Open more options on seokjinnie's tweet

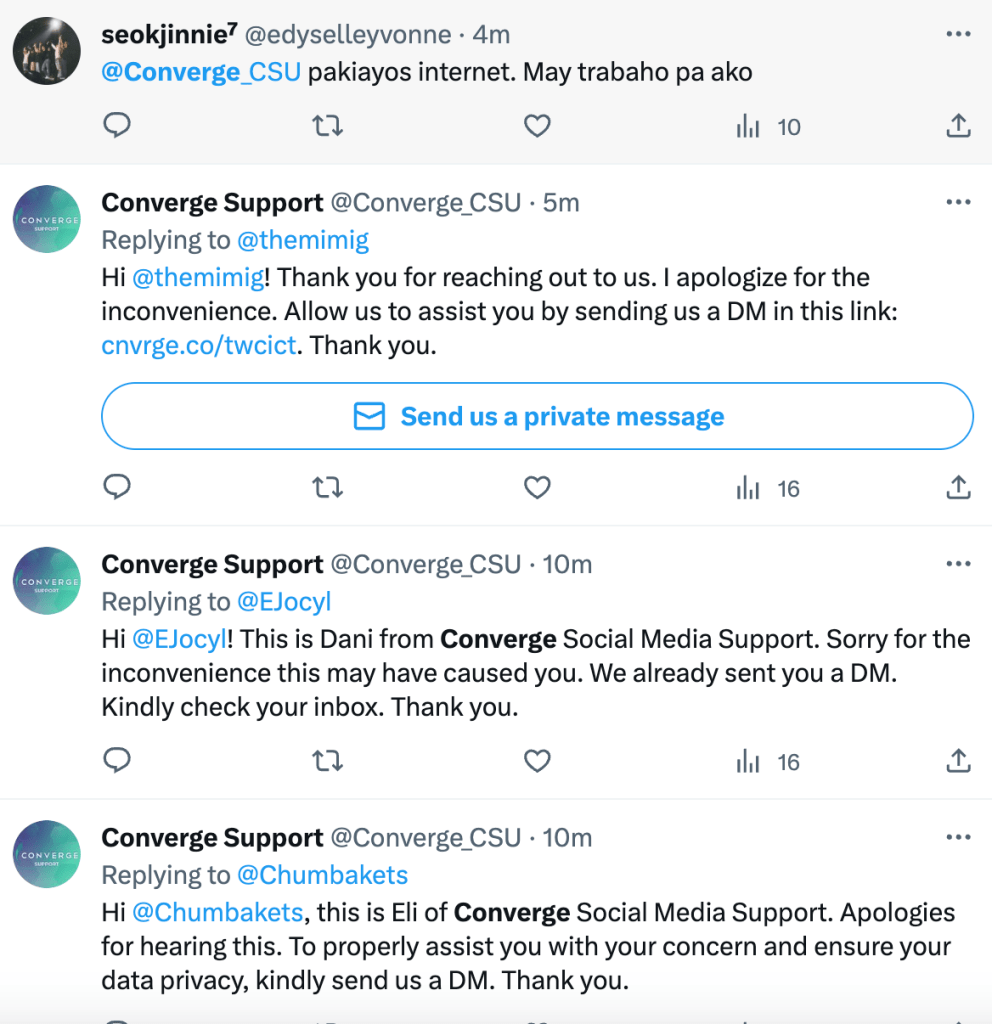[957, 35]
